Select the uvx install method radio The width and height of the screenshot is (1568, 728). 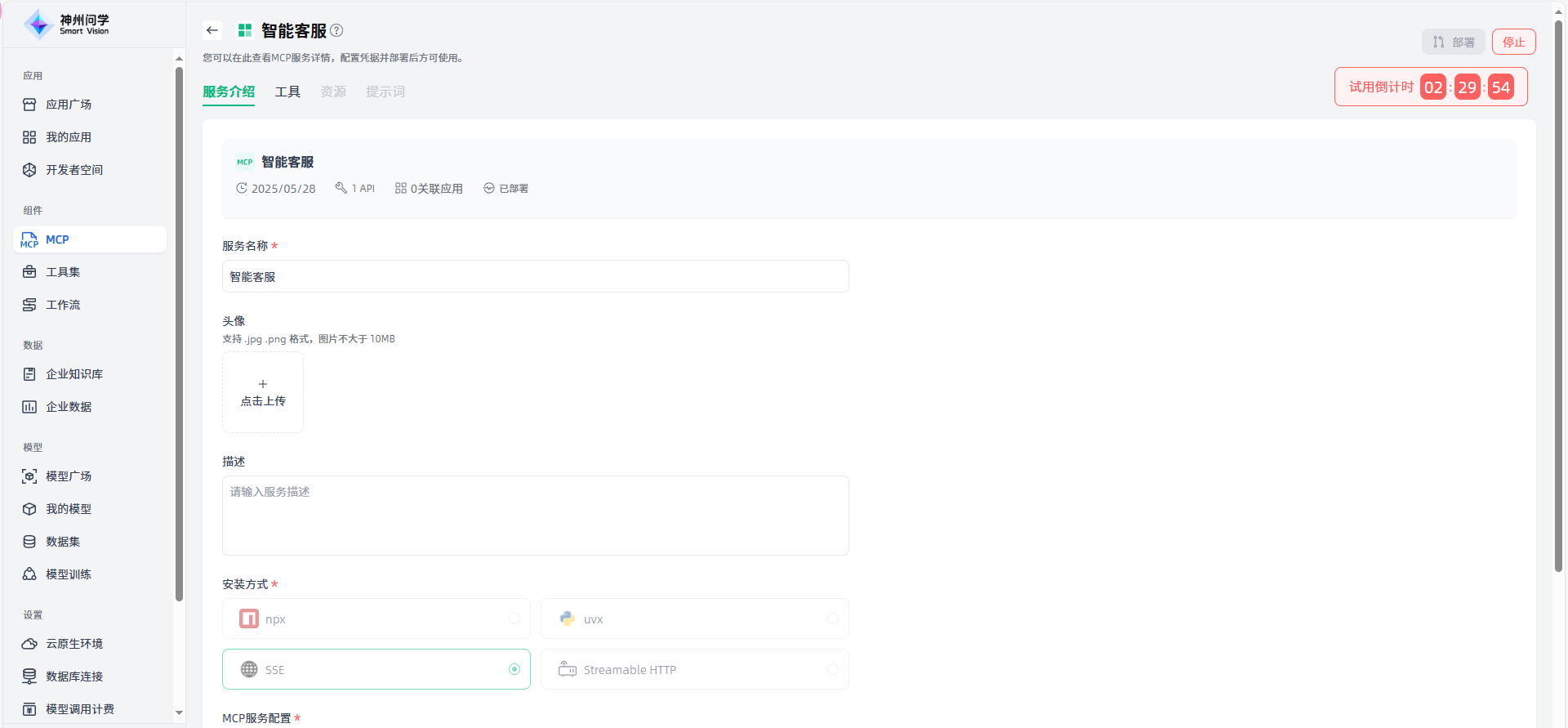(832, 619)
